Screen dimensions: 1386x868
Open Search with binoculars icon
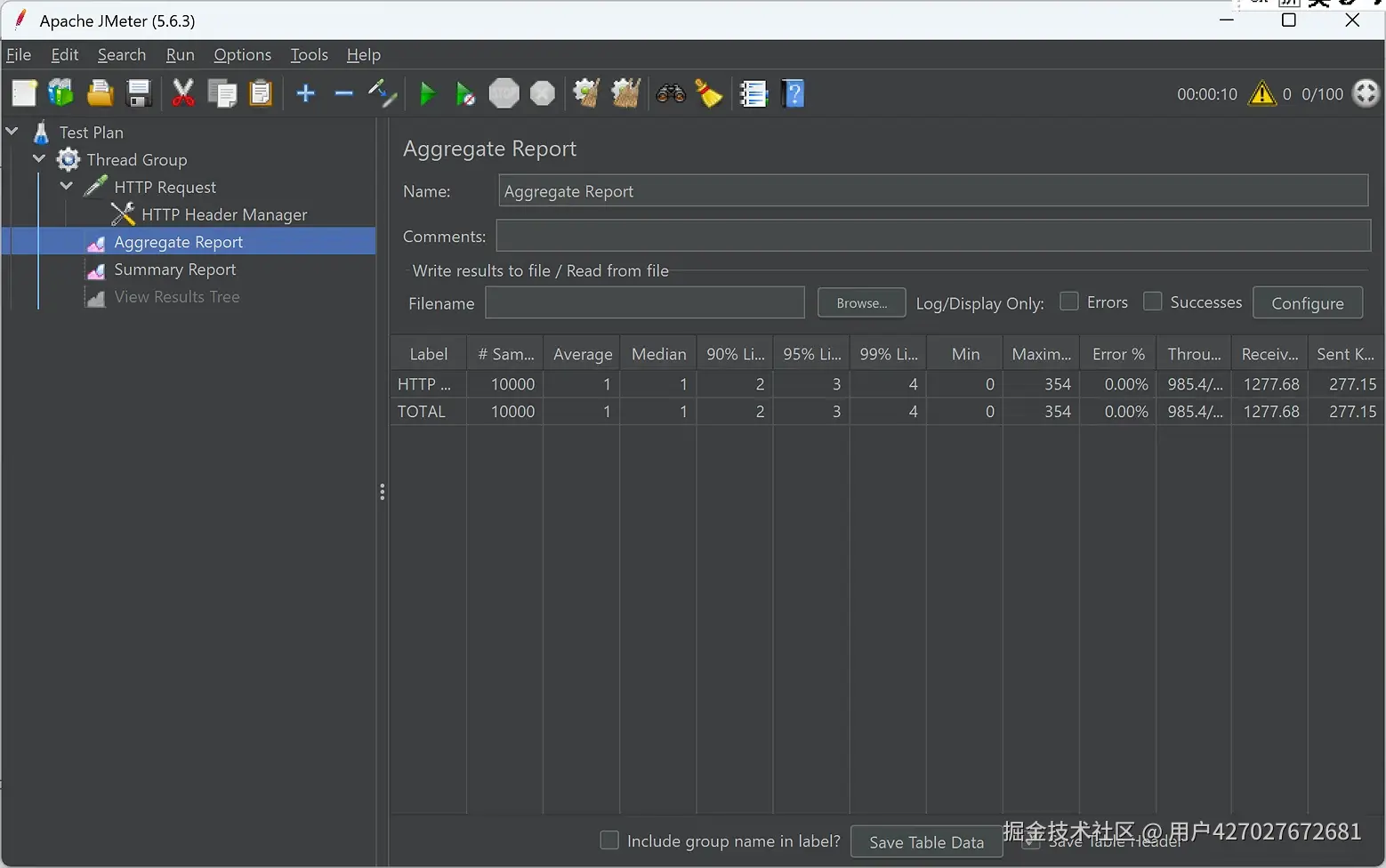click(671, 93)
